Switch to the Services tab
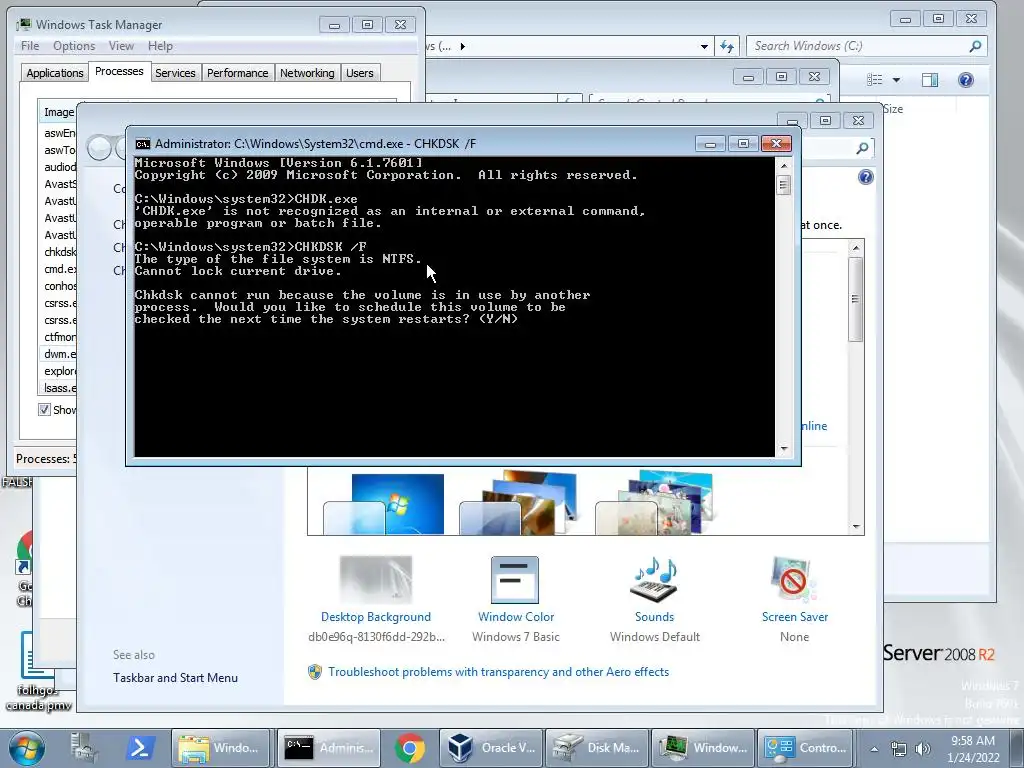 [175, 73]
